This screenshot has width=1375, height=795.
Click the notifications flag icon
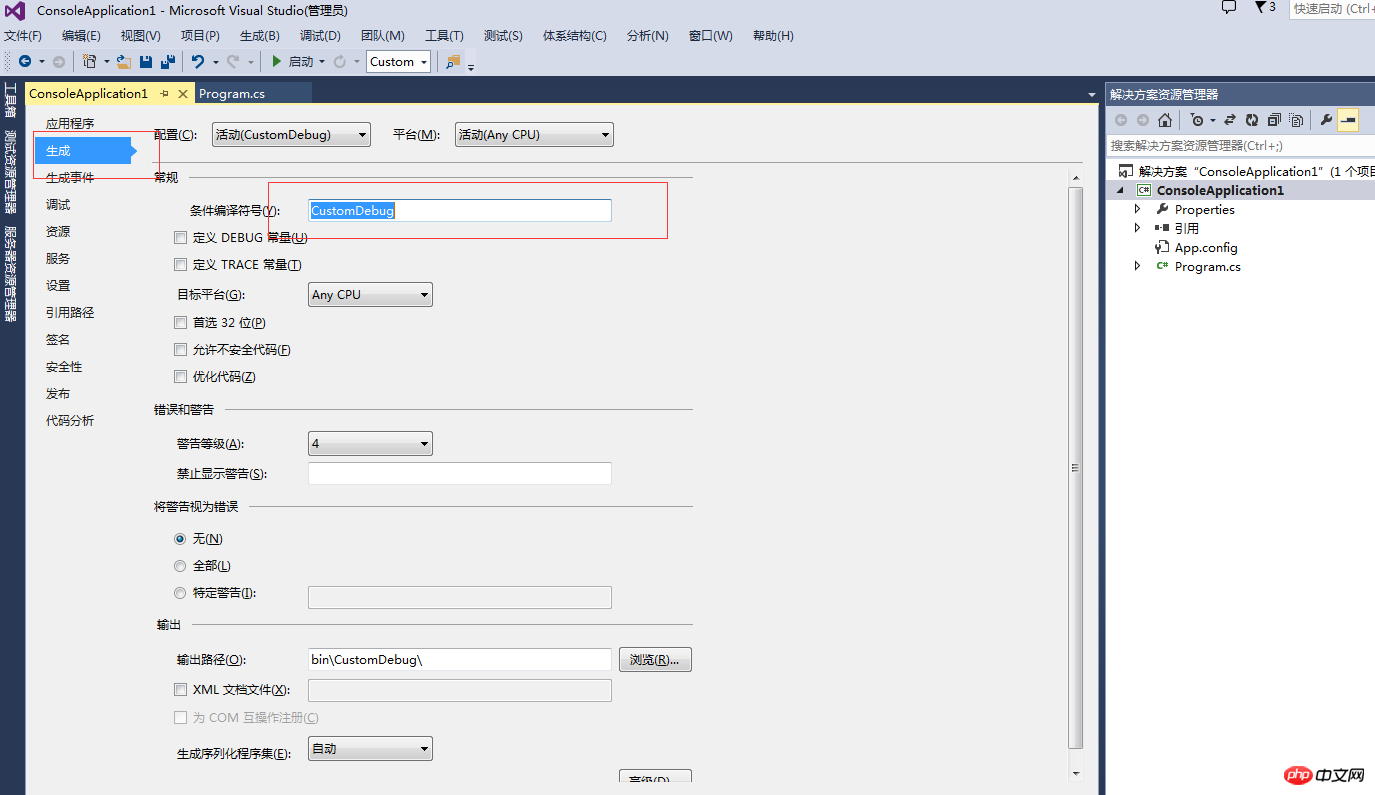tap(1260, 7)
